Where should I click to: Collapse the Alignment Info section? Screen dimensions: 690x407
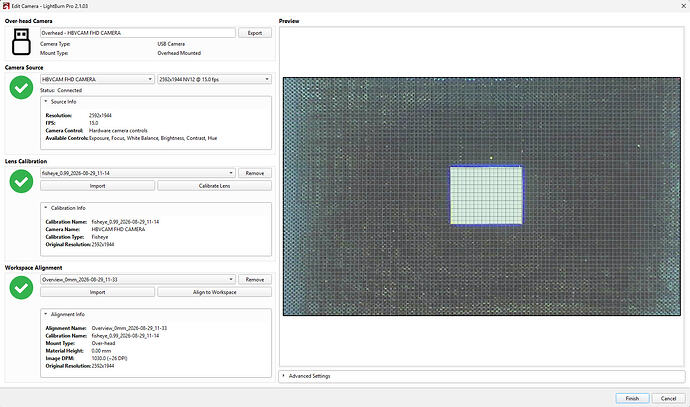[45, 314]
